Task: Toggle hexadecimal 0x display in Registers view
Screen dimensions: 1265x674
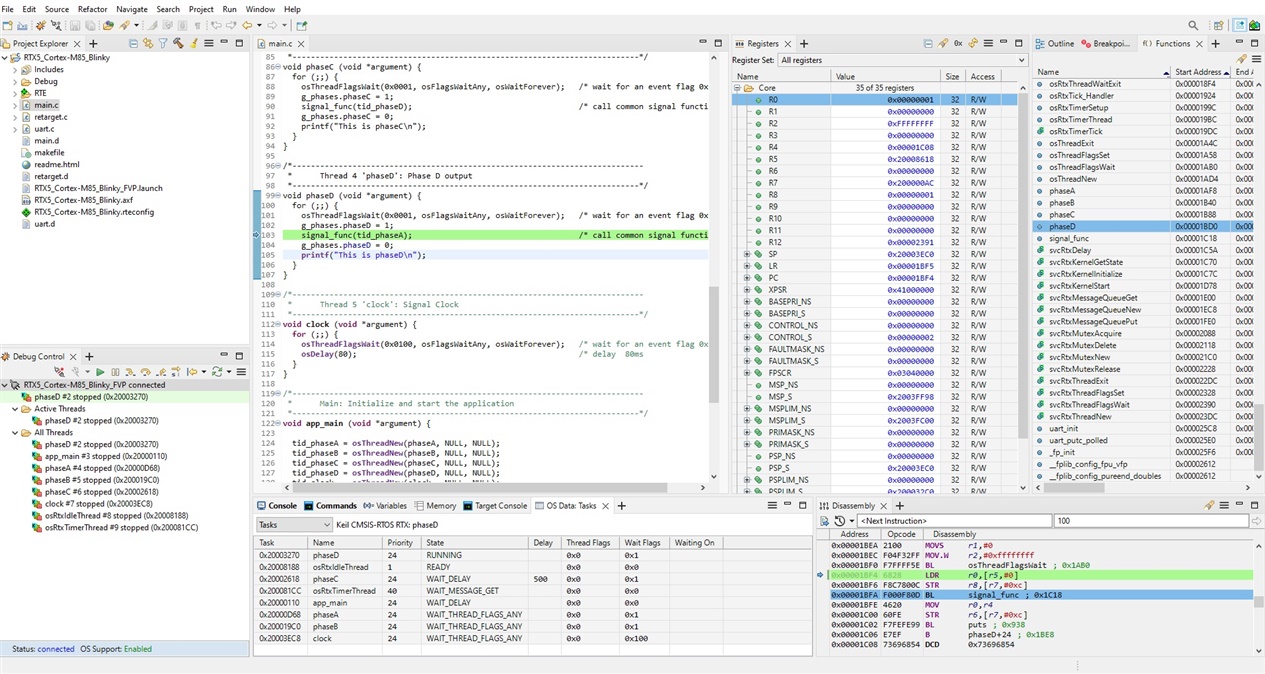Action: tap(958, 43)
